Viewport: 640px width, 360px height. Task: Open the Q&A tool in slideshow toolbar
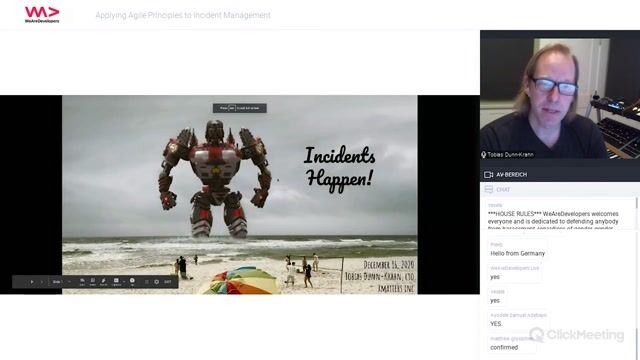[x=82, y=282]
